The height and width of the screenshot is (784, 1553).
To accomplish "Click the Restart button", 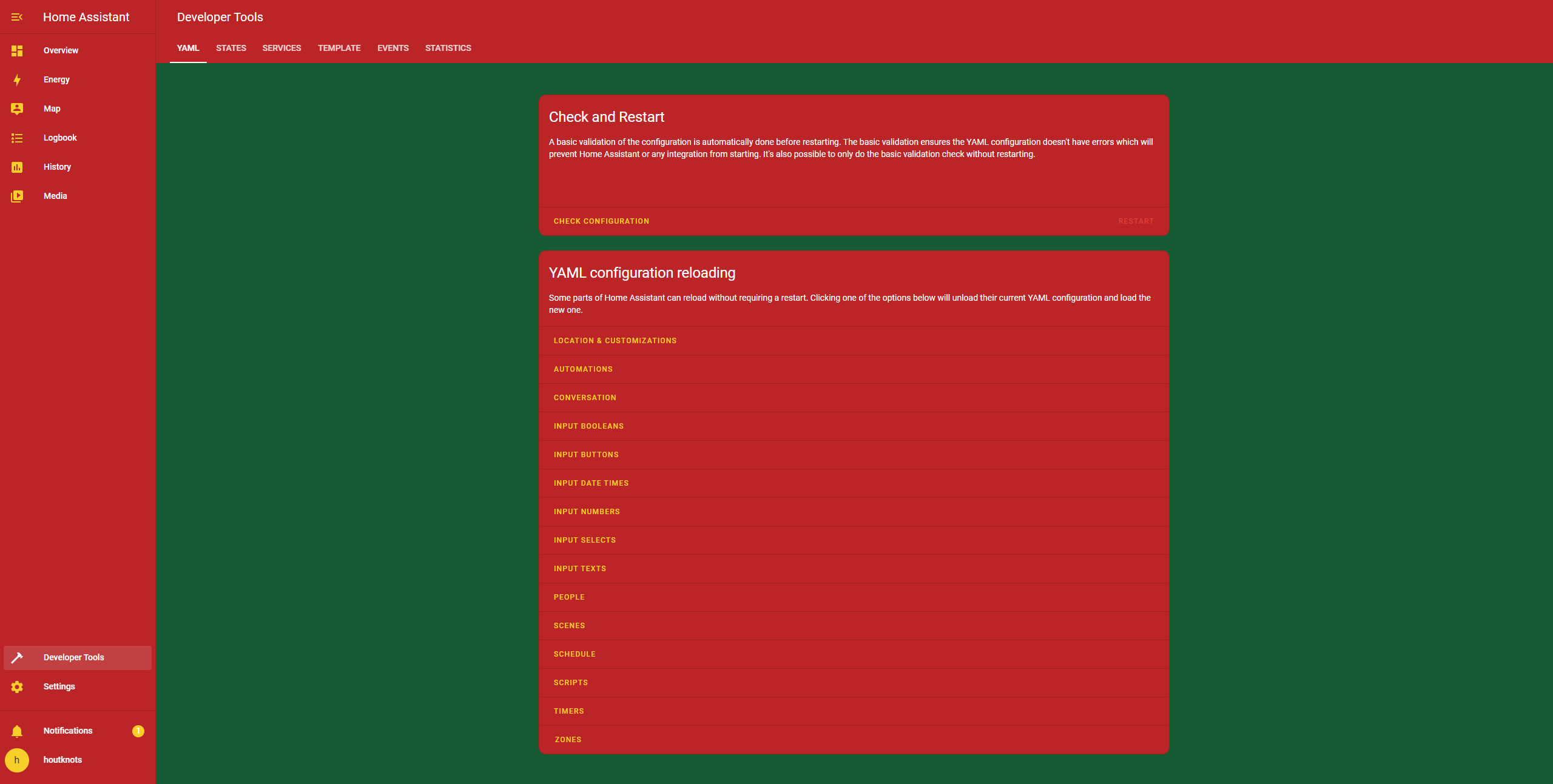I will click(1136, 221).
